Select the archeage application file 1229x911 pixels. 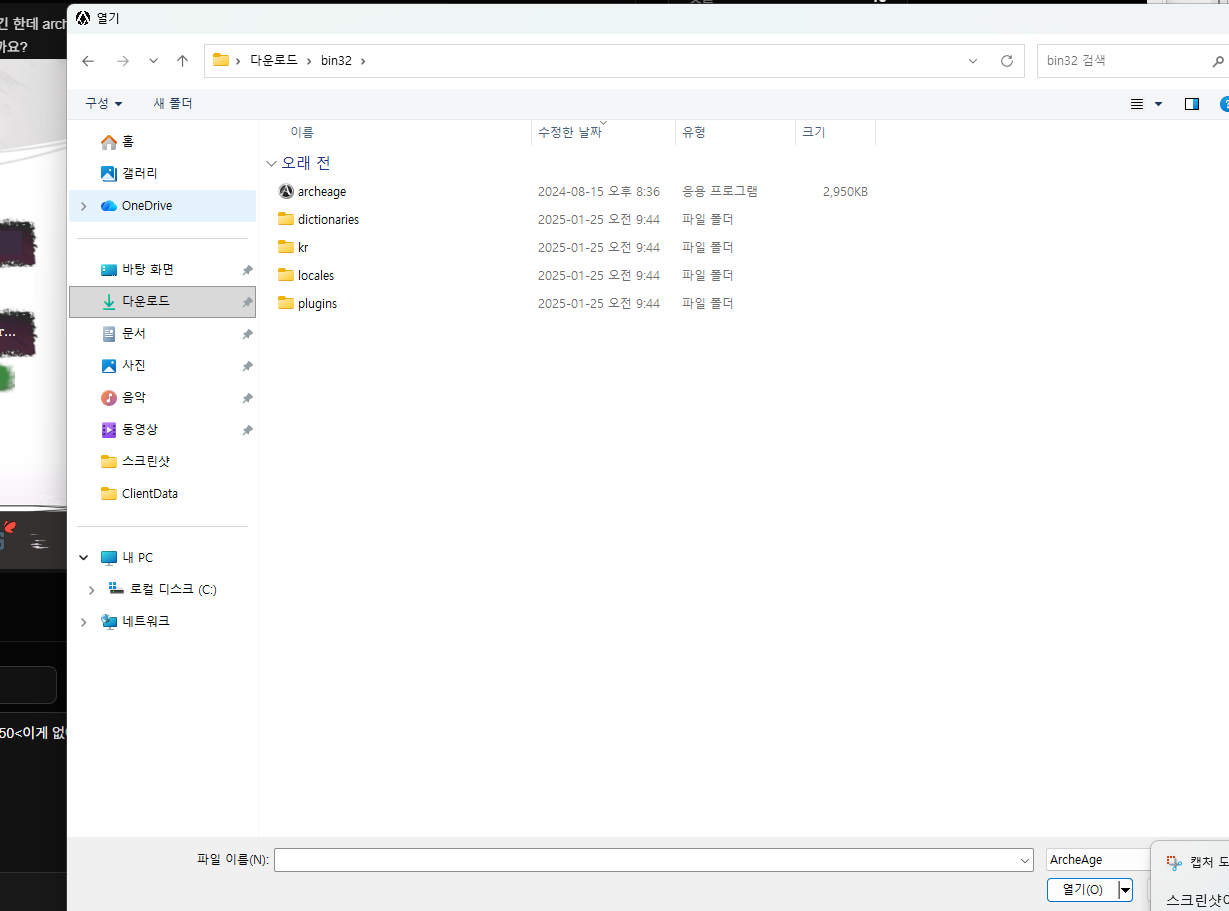click(321, 191)
